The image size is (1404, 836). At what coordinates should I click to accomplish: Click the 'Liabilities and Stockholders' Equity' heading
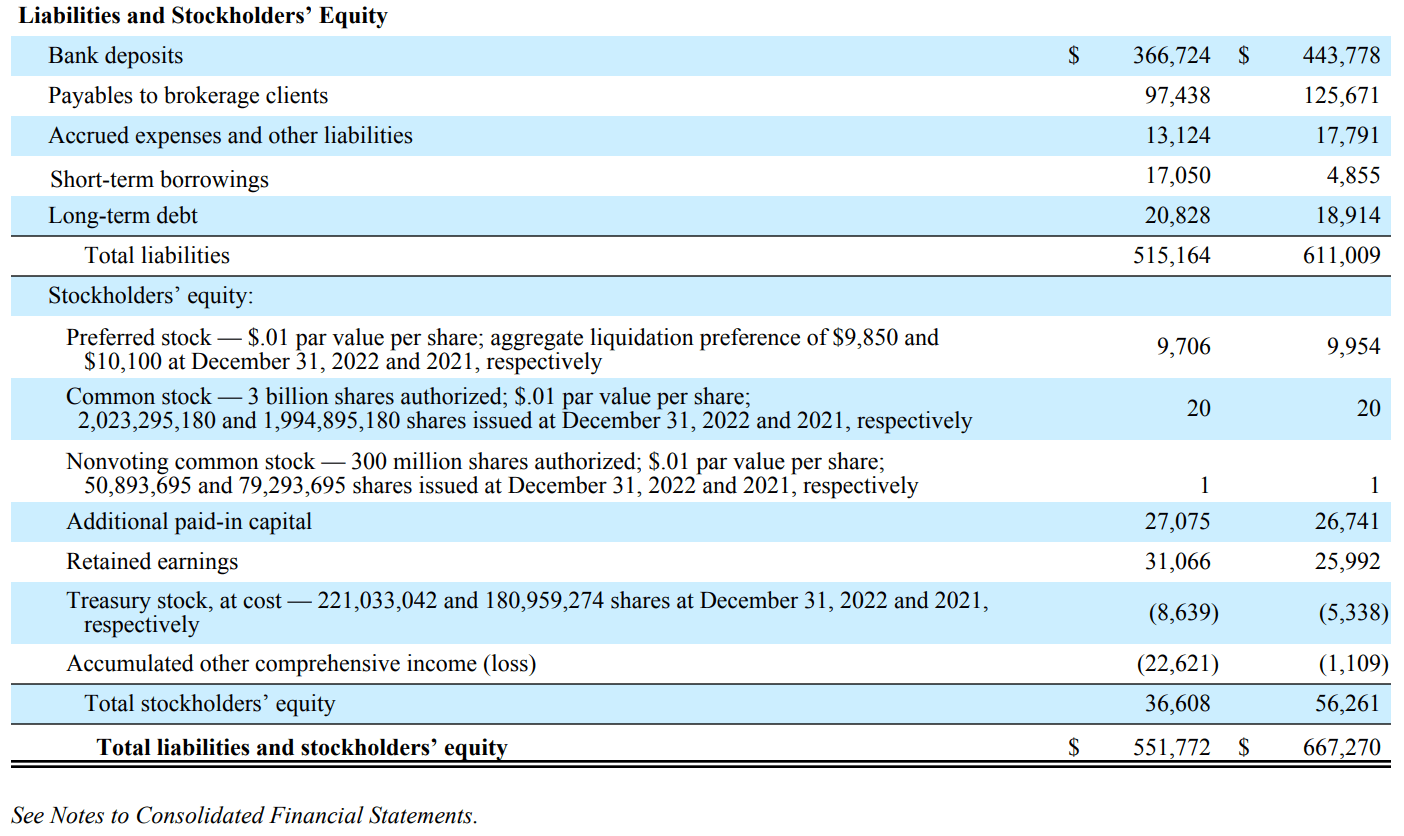[x=204, y=16]
